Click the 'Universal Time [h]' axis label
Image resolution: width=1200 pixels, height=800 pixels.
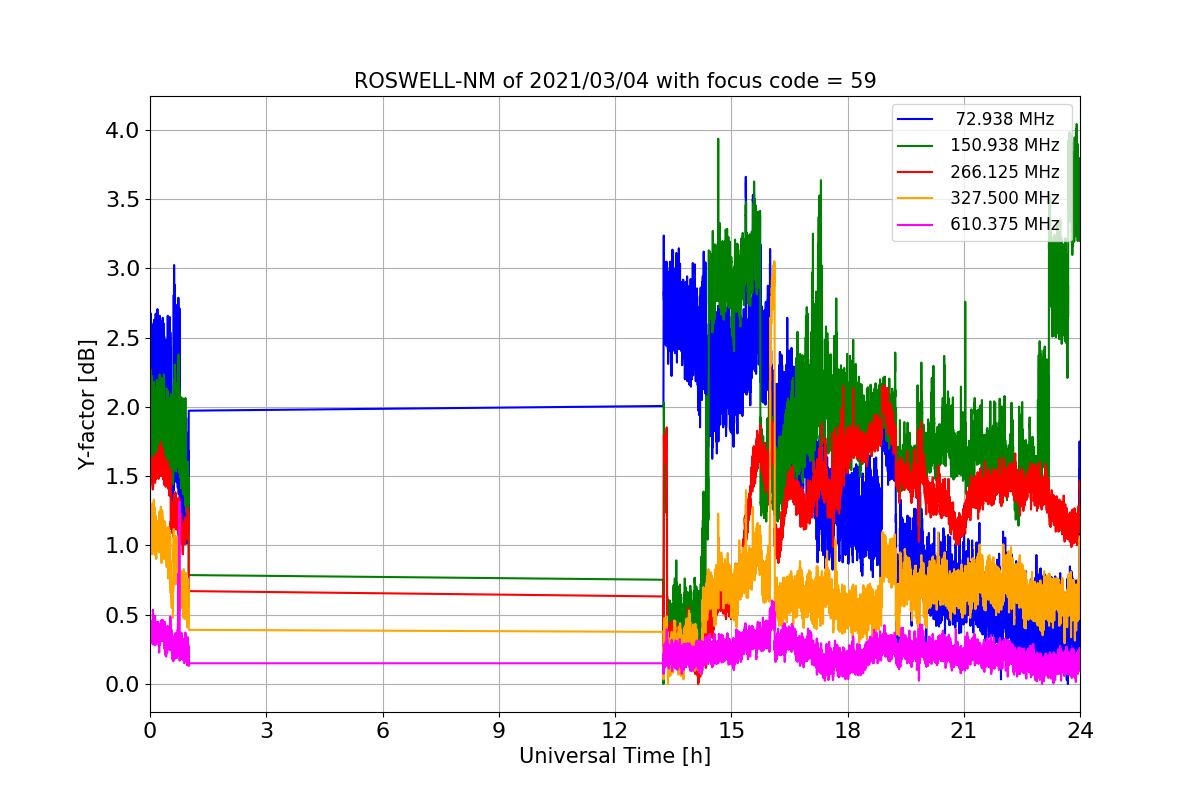pos(615,757)
